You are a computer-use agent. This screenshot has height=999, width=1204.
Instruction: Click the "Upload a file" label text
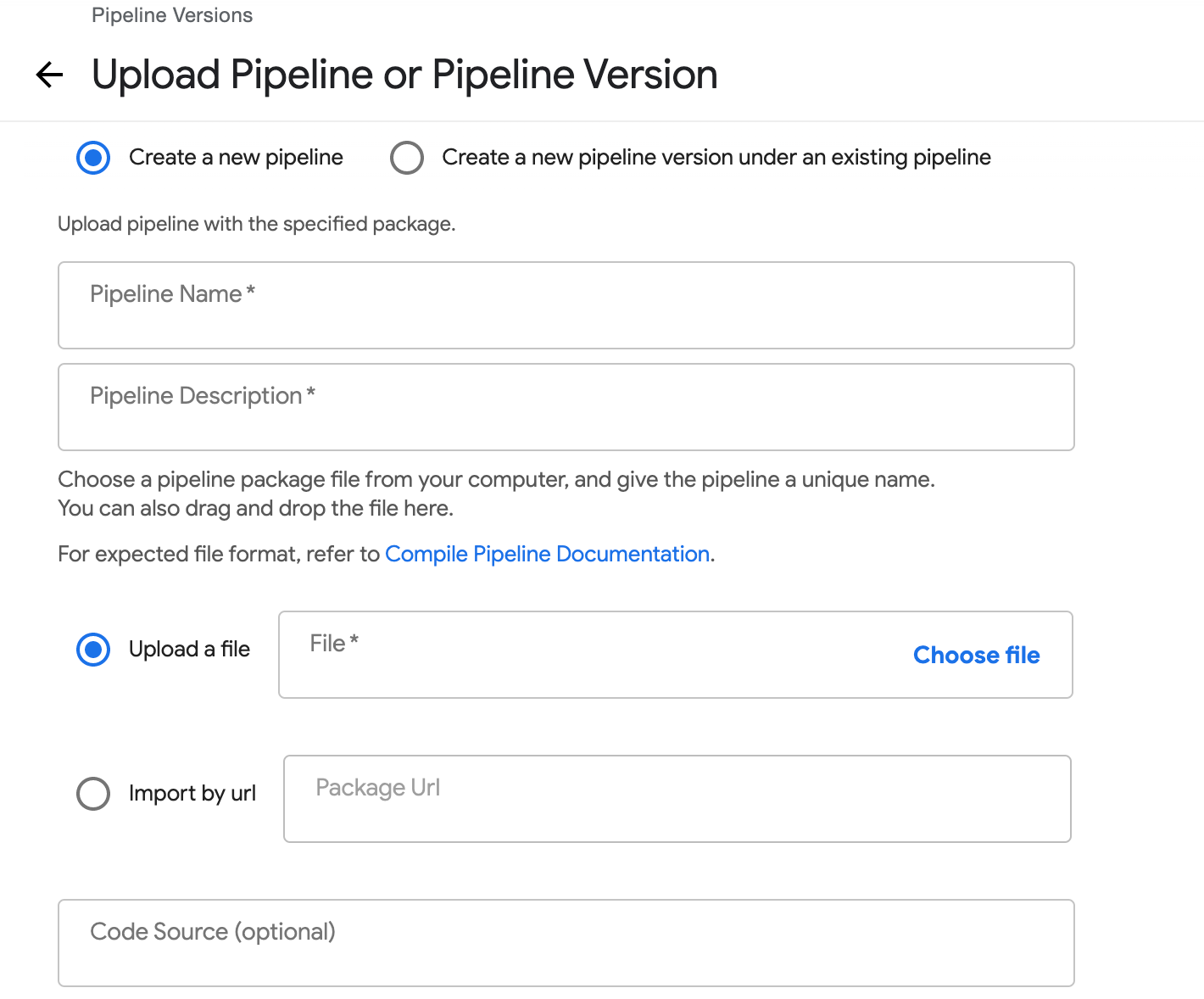(x=189, y=650)
